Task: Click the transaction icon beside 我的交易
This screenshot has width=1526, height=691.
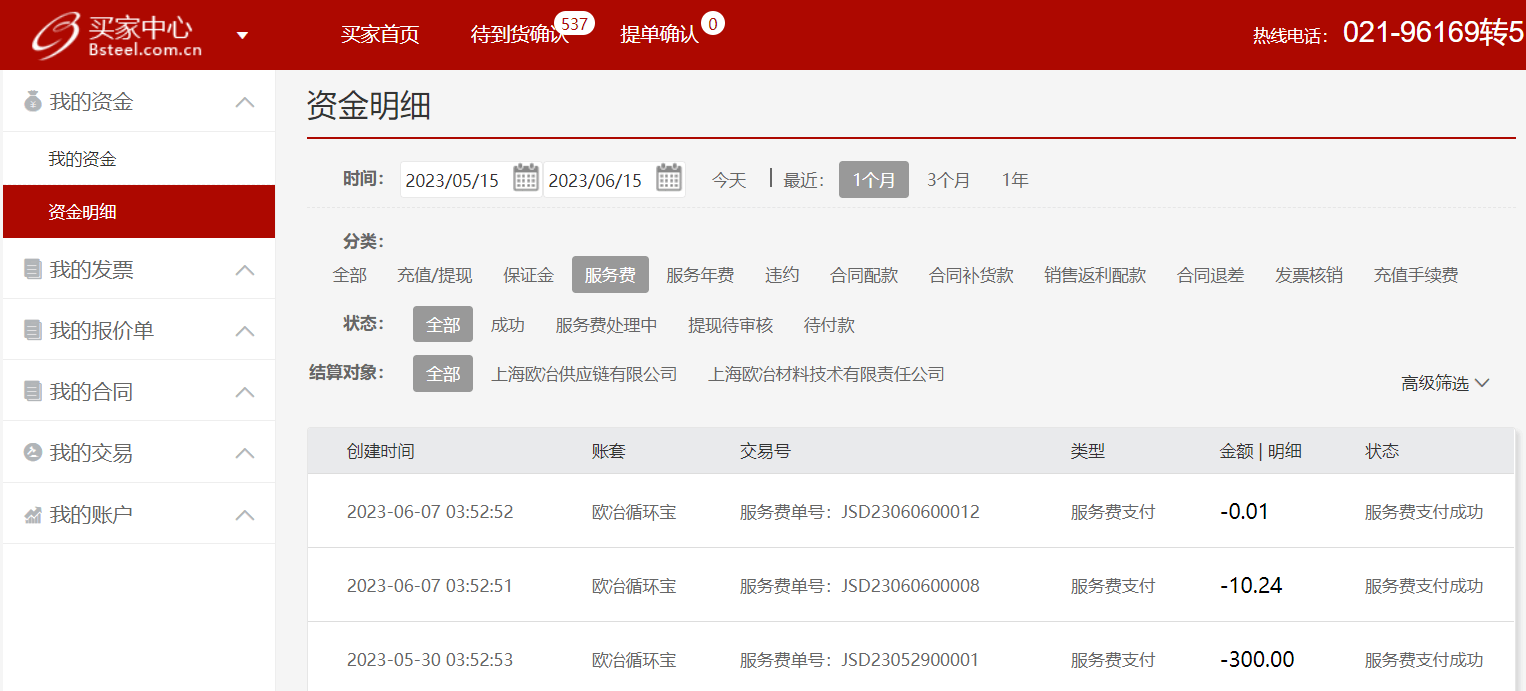Action: [x=32, y=453]
